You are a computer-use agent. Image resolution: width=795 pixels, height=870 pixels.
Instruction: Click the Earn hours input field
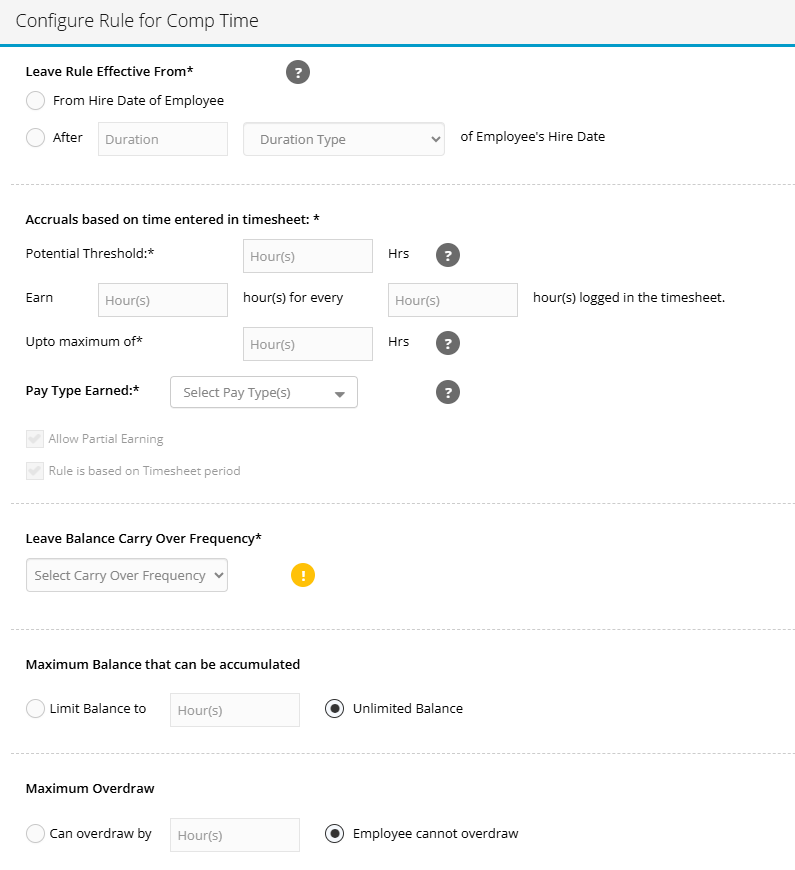[x=163, y=300]
